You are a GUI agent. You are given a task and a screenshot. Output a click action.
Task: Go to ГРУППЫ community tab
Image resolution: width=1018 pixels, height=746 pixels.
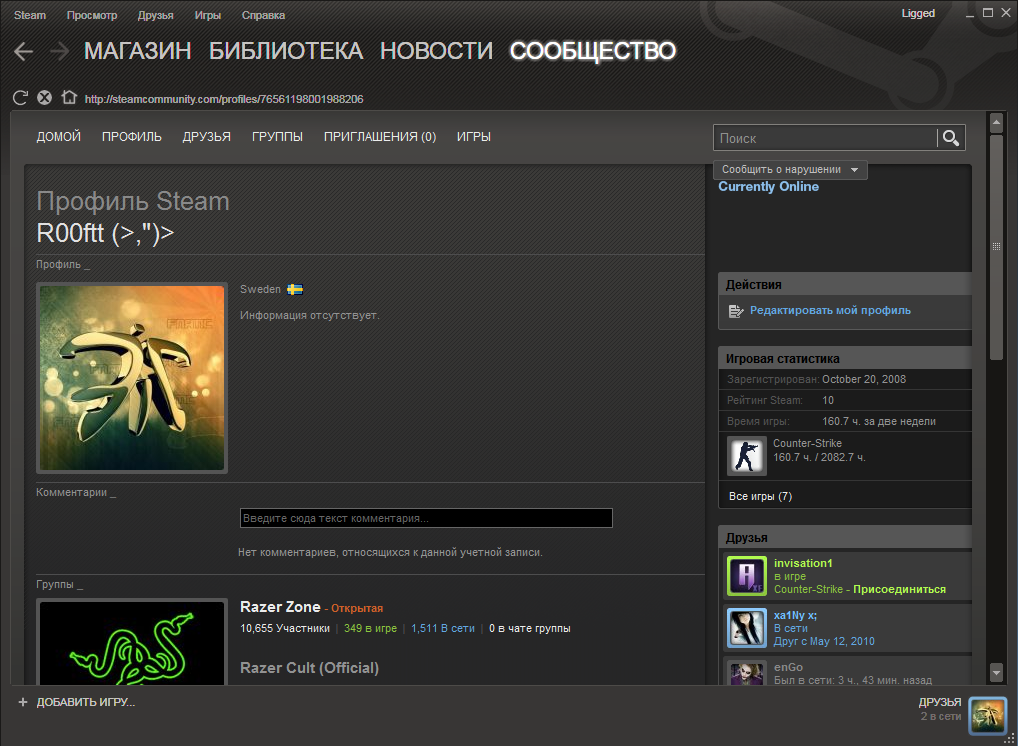pyautogui.click(x=277, y=136)
